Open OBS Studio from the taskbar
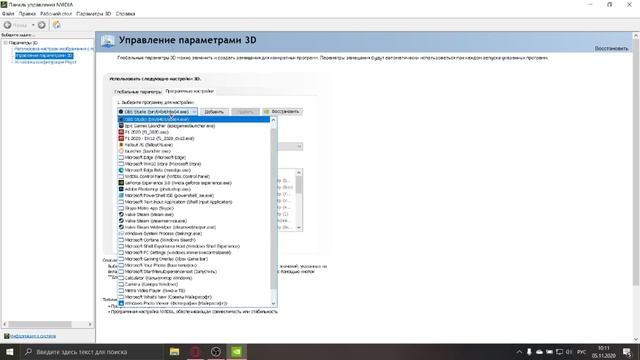Image resolution: width=640 pixels, height=360 pixels. tap(216, 351)
